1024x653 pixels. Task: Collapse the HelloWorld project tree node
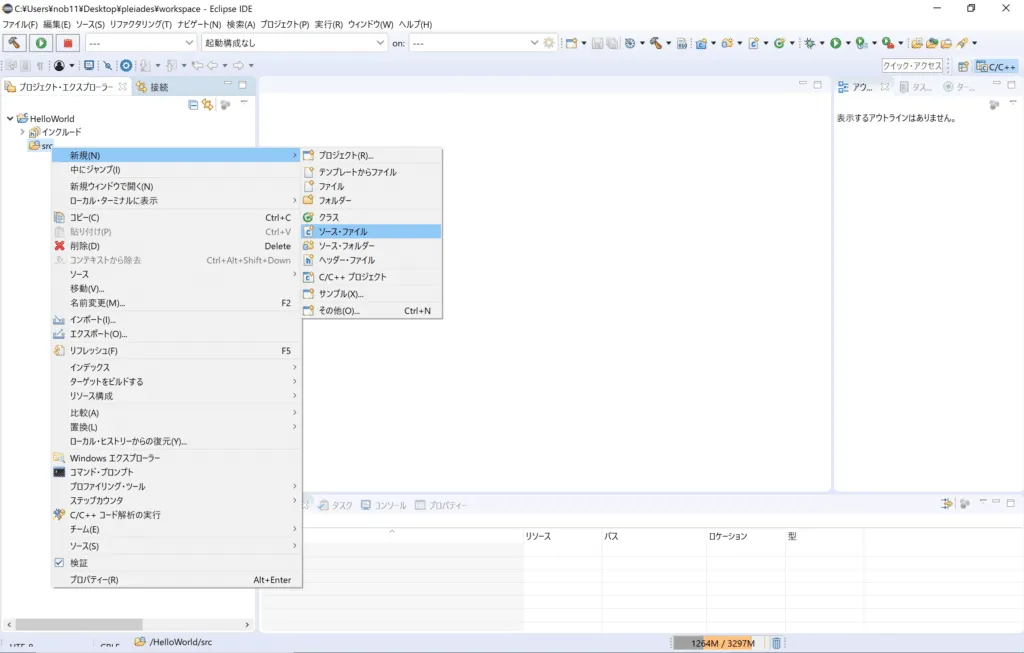10,118
